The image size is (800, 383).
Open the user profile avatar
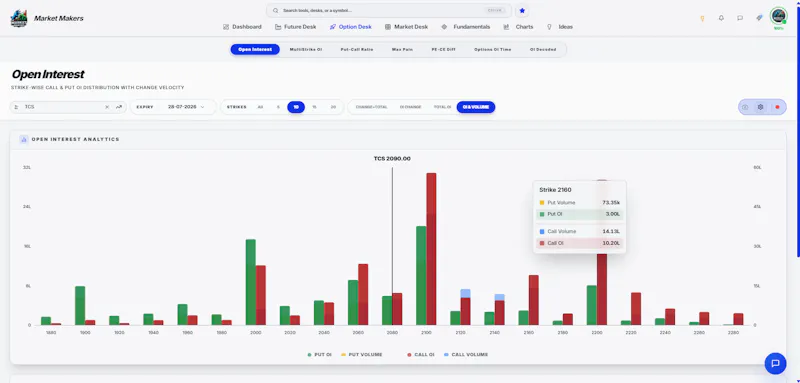(779, 16)
